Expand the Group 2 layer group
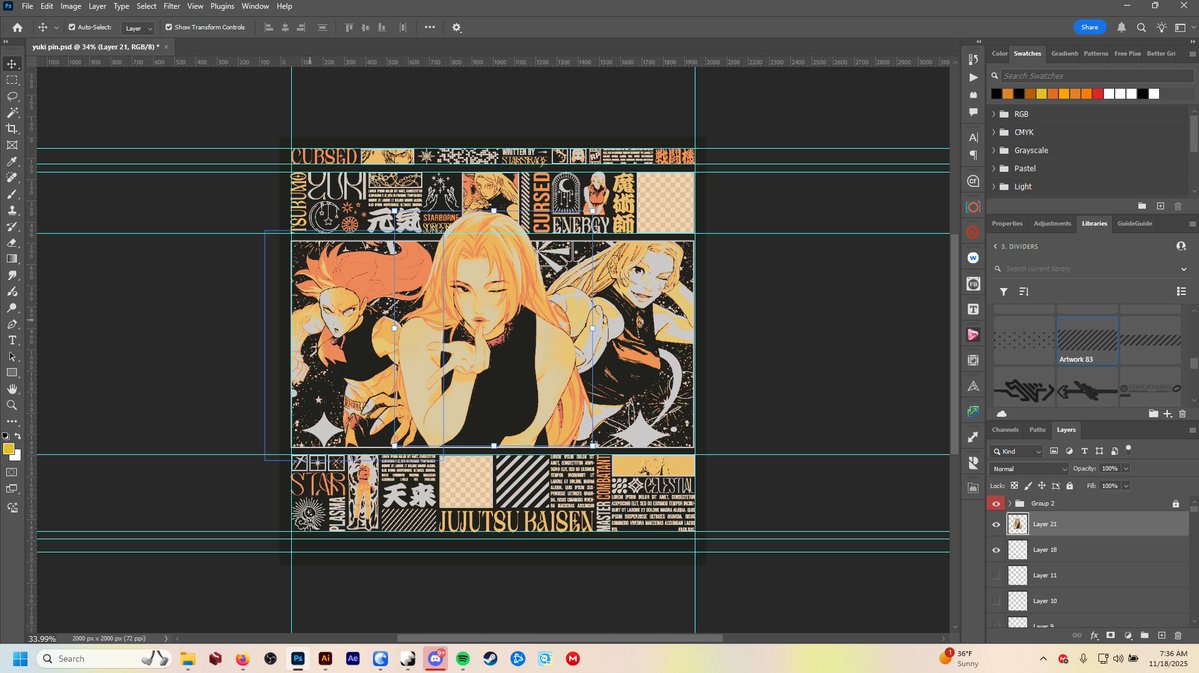1199x673 pixels. pyautogui.click(x=1009, y=503)
